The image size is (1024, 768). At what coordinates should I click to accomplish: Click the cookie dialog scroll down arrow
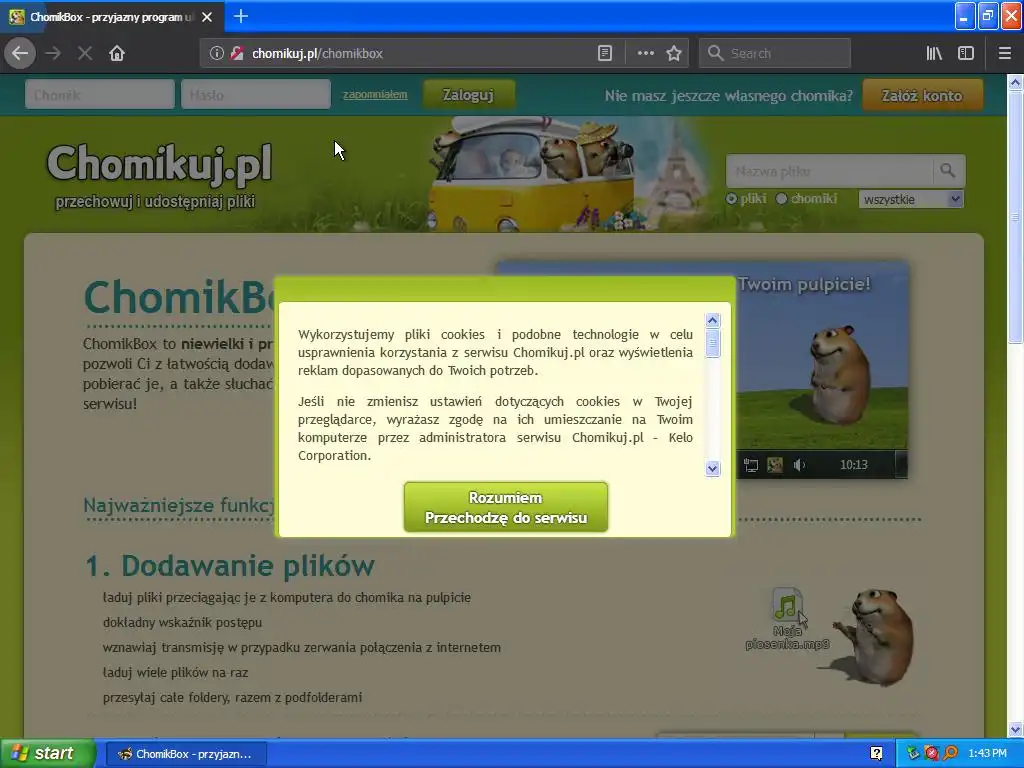tap(712, 468)
